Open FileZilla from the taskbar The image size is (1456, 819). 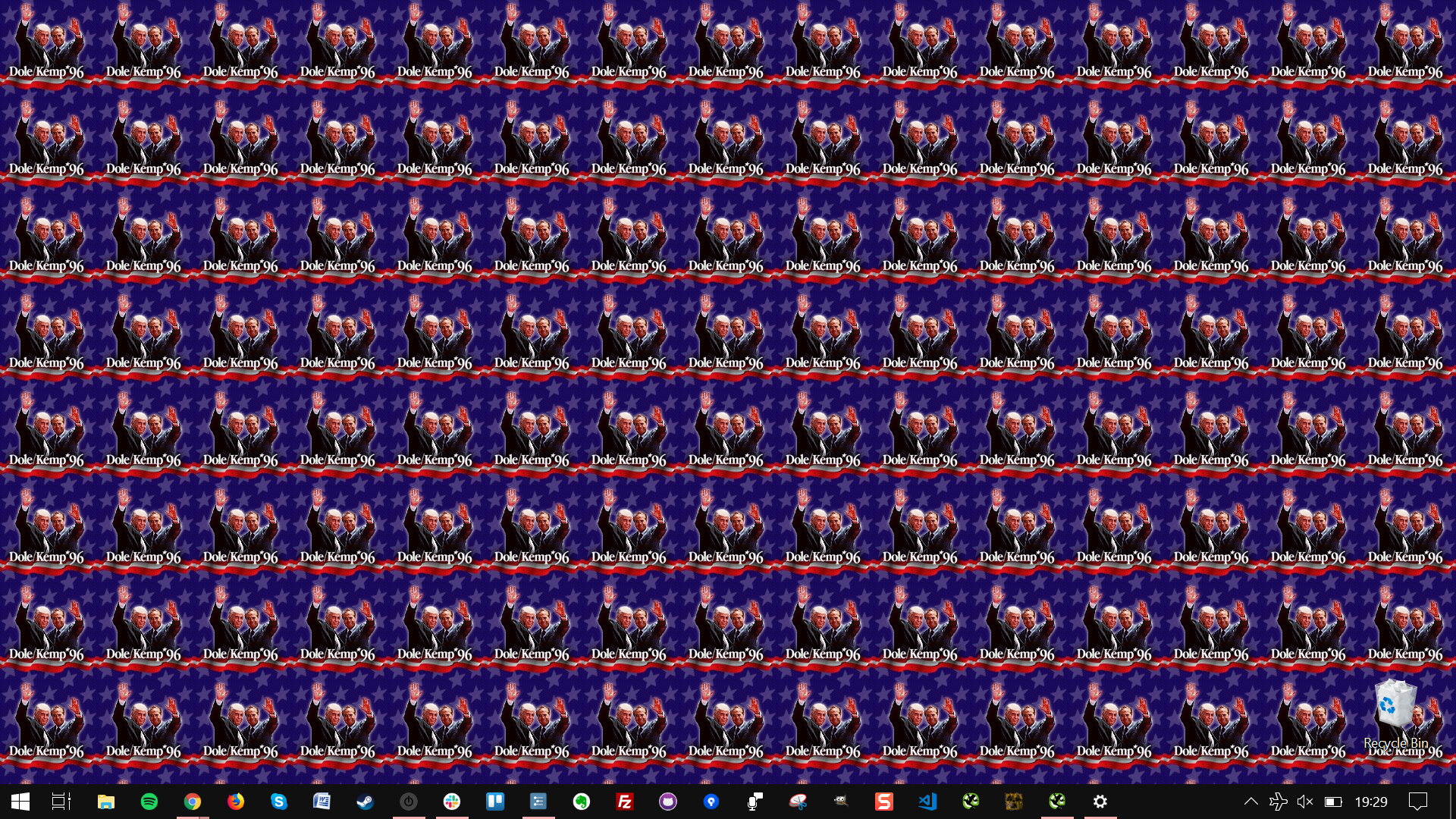[625, 802]
